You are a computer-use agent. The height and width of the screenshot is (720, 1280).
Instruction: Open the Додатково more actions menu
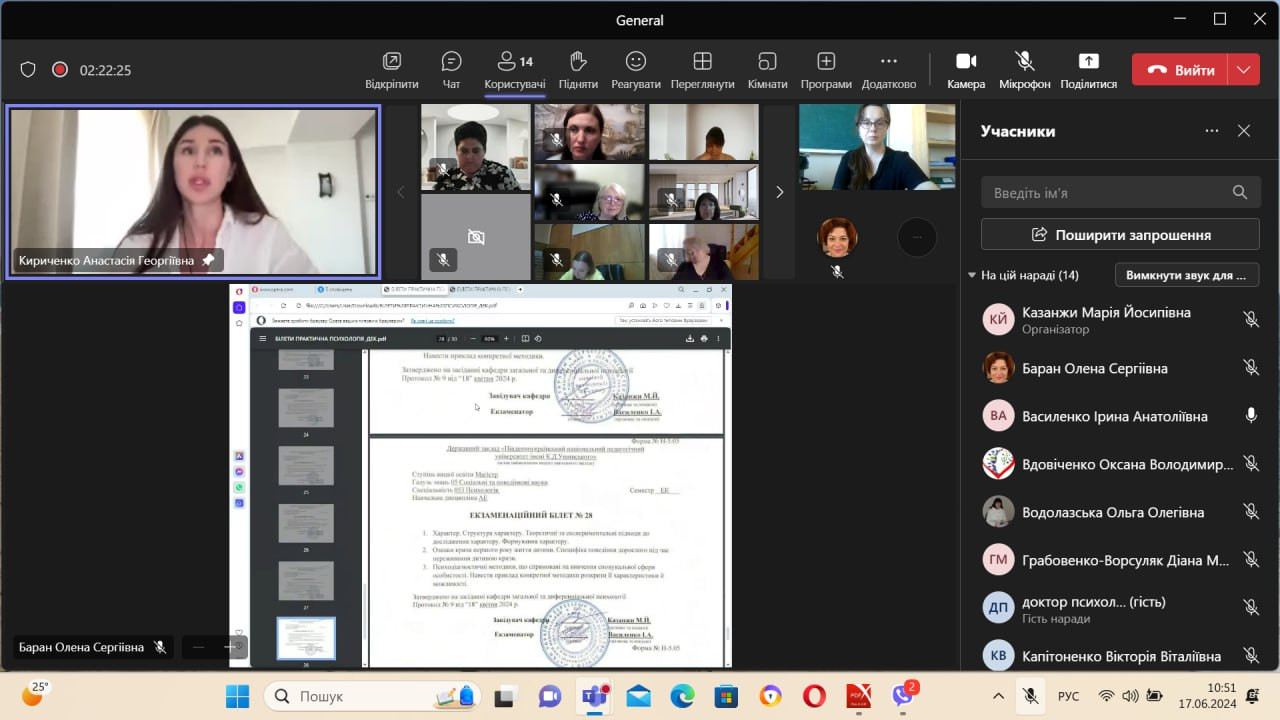(889, 70)
